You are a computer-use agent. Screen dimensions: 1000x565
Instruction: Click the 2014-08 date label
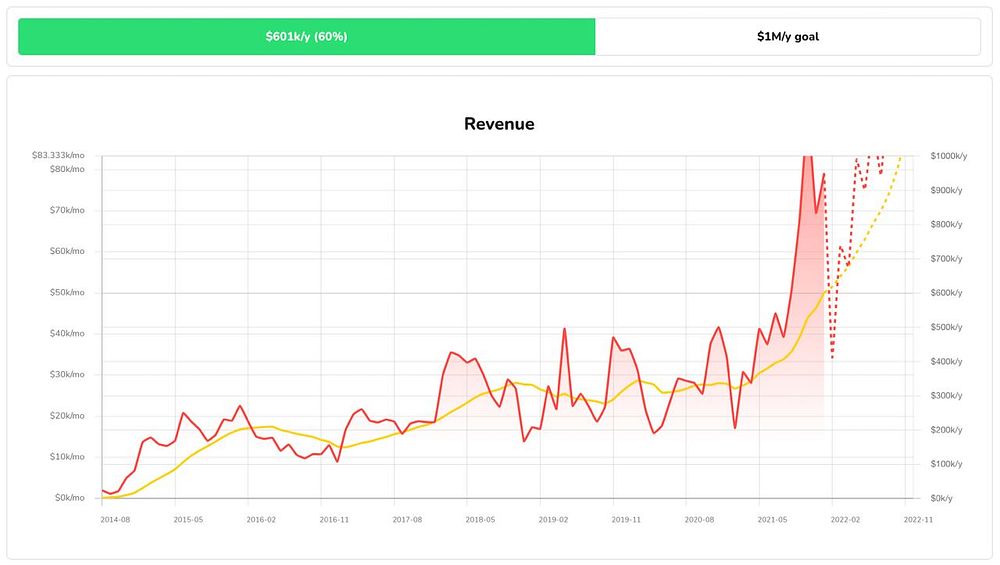click(x=115, y=520)
